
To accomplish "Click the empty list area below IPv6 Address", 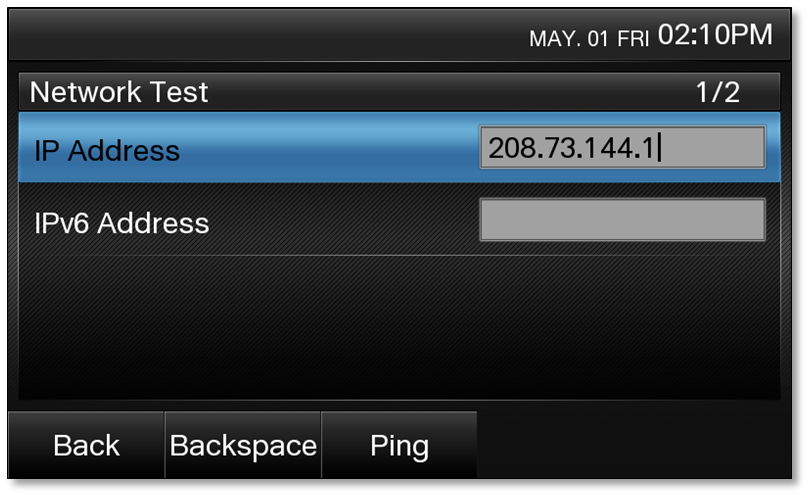I will coord(400,325).
